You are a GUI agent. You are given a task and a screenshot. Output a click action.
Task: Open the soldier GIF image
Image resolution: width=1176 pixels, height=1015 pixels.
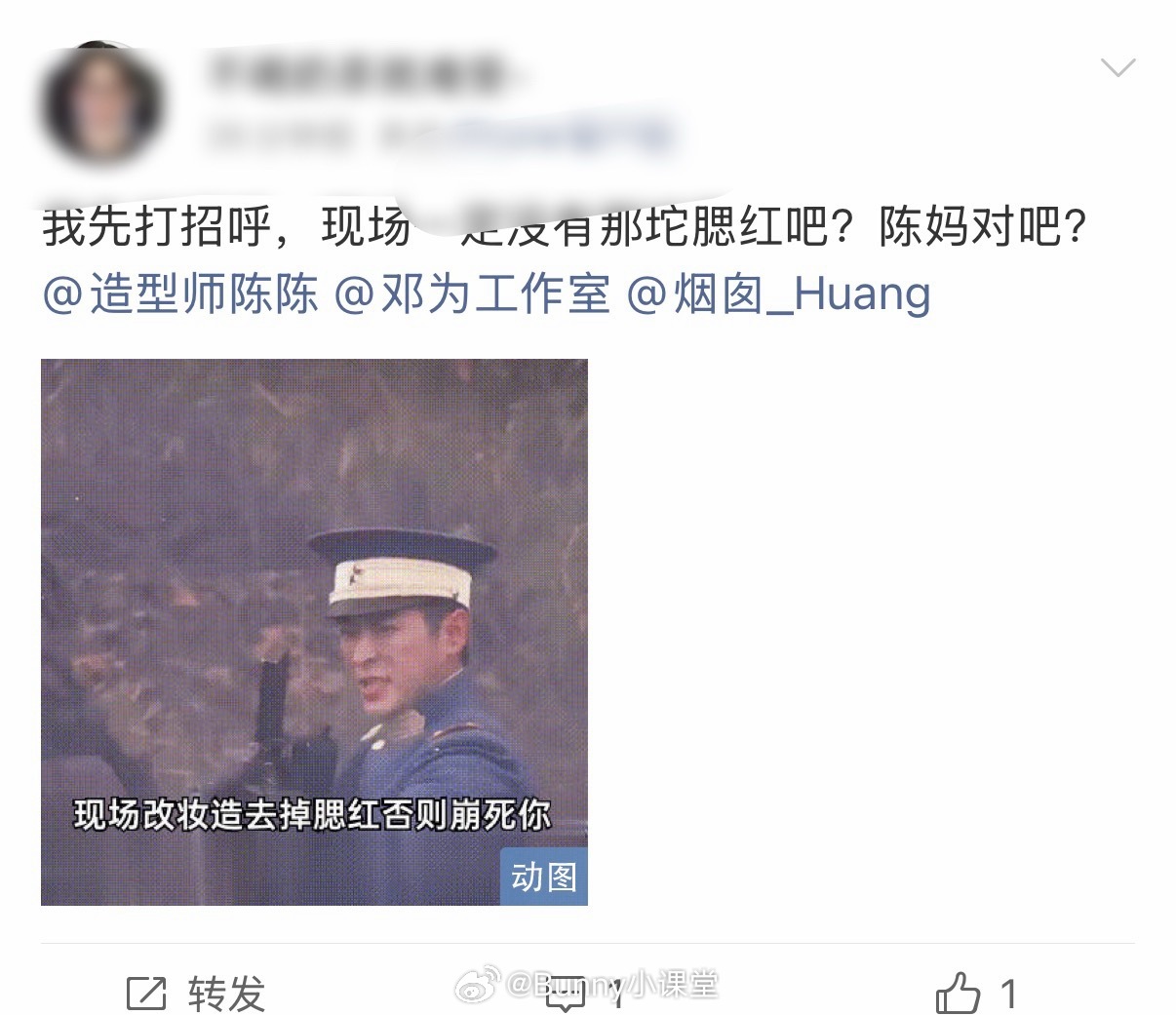[x=314, y=632]
